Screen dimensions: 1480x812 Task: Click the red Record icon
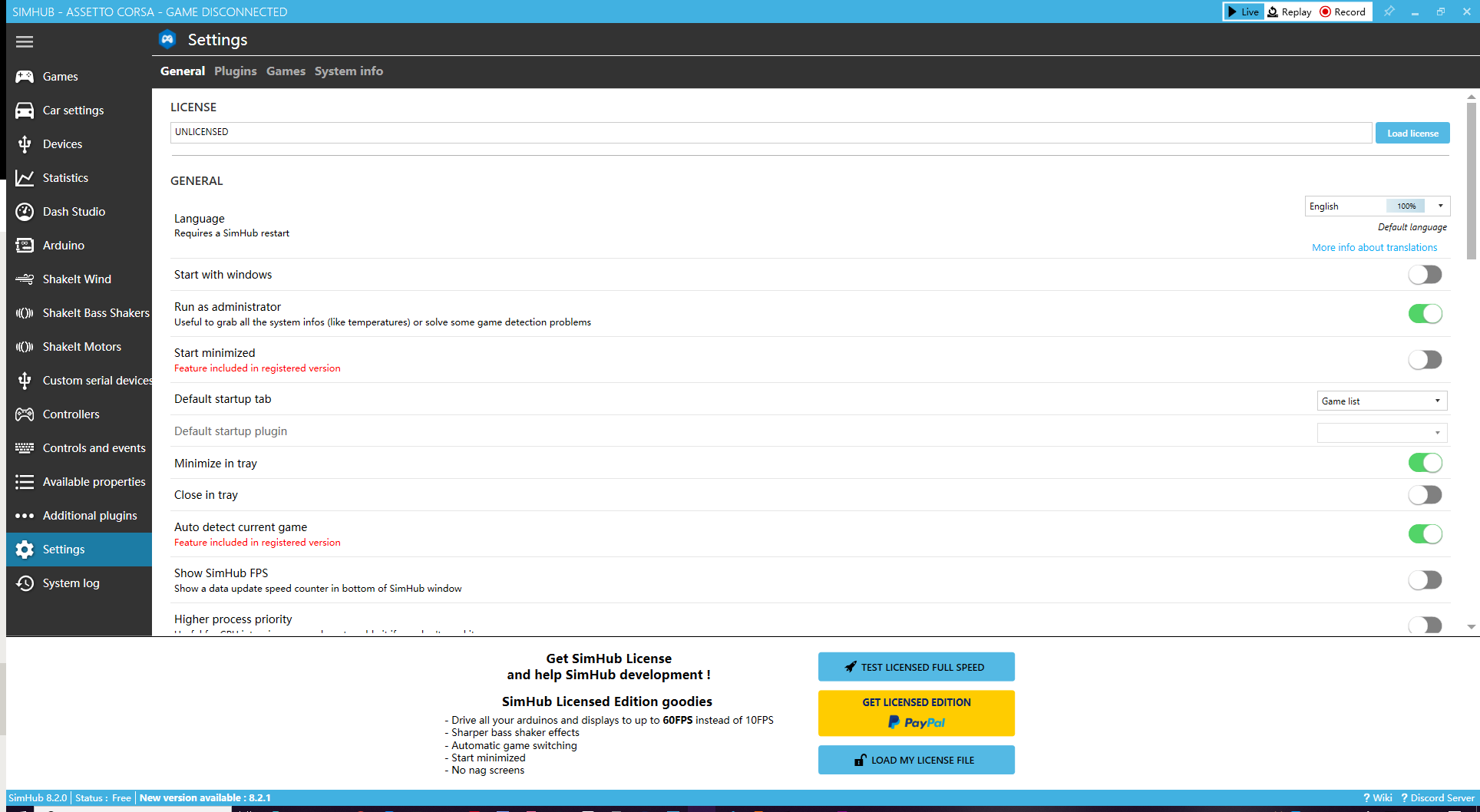click(1325, 12)
